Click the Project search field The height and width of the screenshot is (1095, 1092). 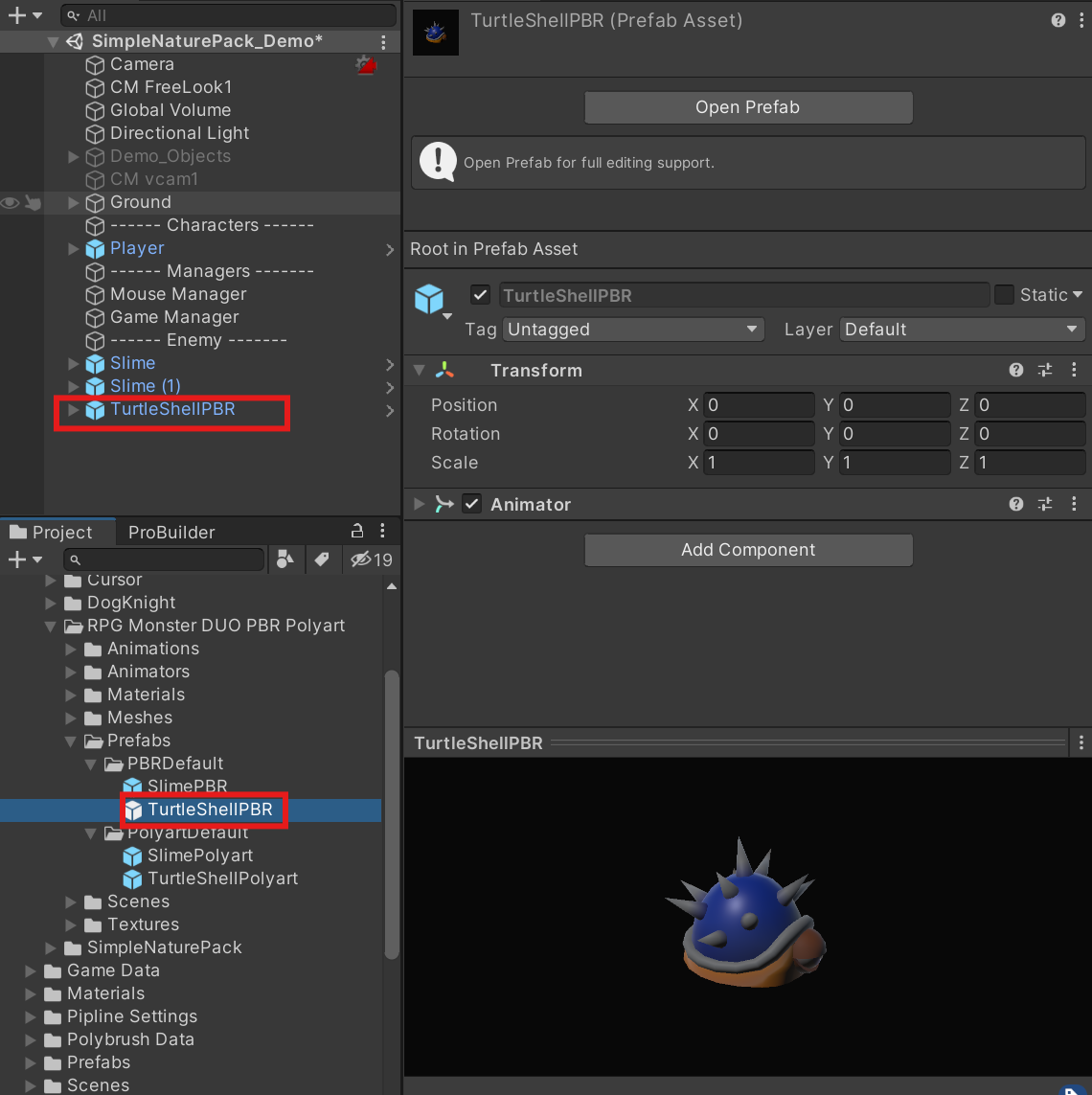click(x=164, y=559)
